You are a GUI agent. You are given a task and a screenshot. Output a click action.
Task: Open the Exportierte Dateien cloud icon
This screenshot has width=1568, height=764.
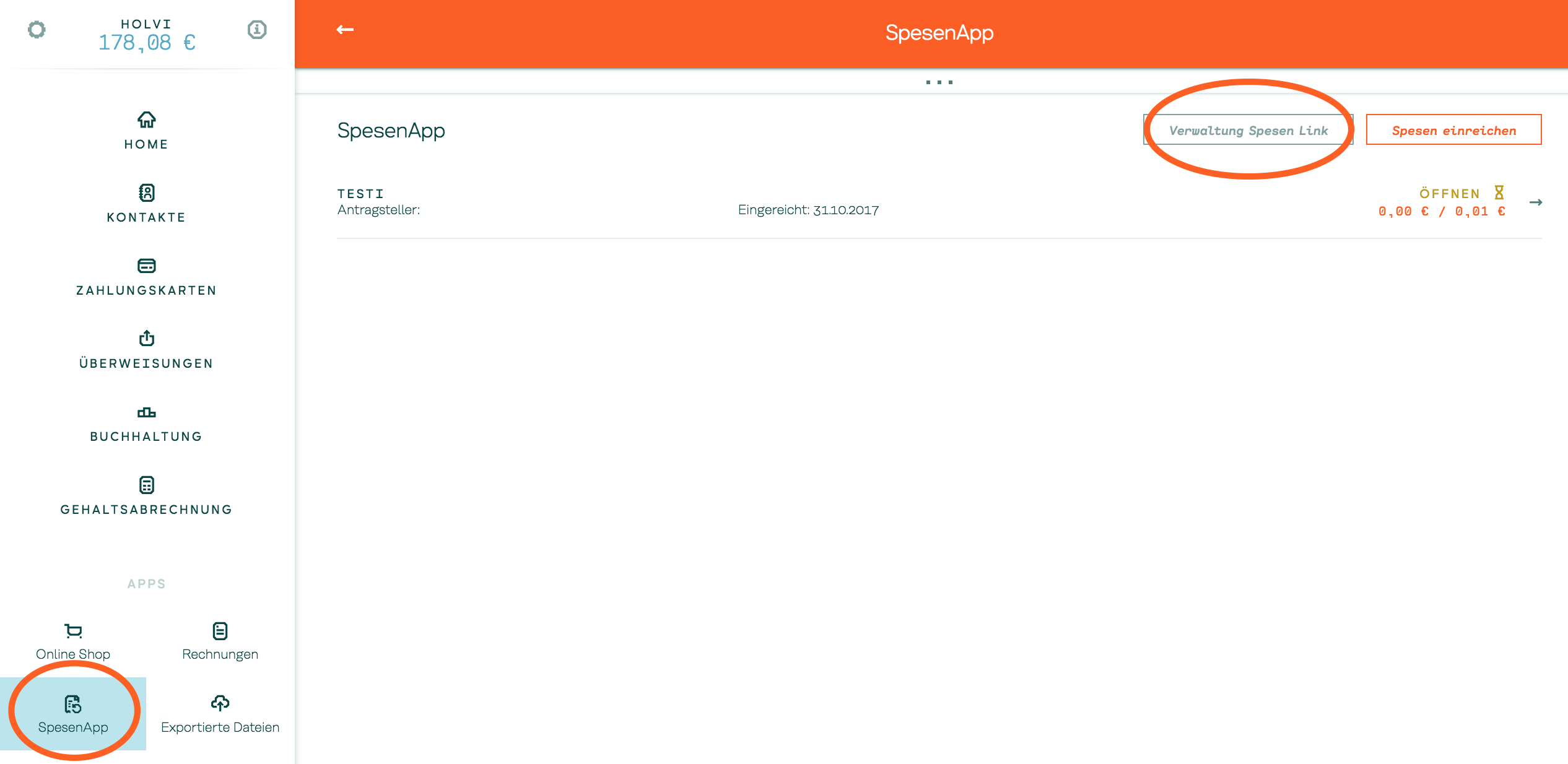click(x=220, y=703)
